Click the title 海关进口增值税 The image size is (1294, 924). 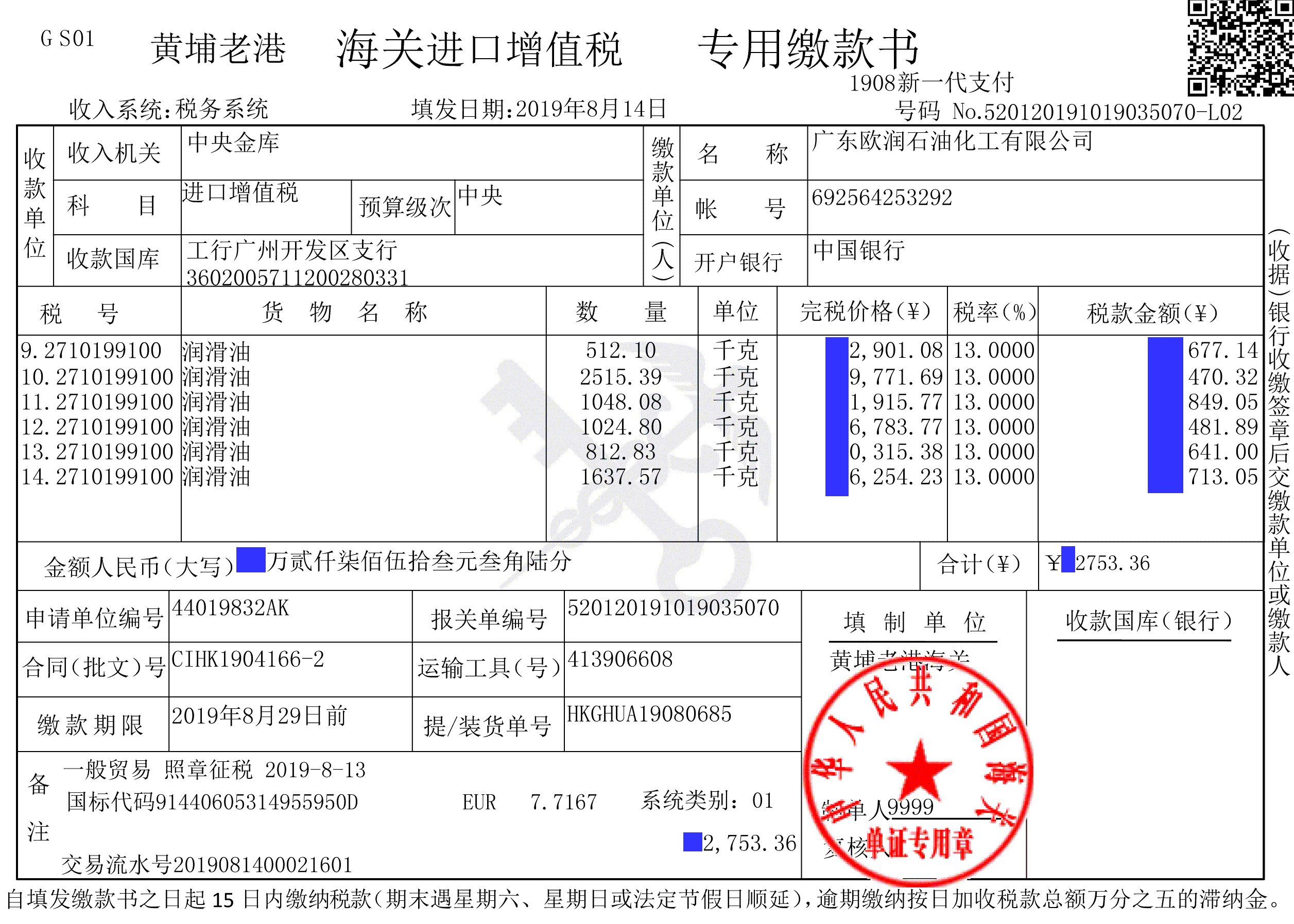coord(479,49)
